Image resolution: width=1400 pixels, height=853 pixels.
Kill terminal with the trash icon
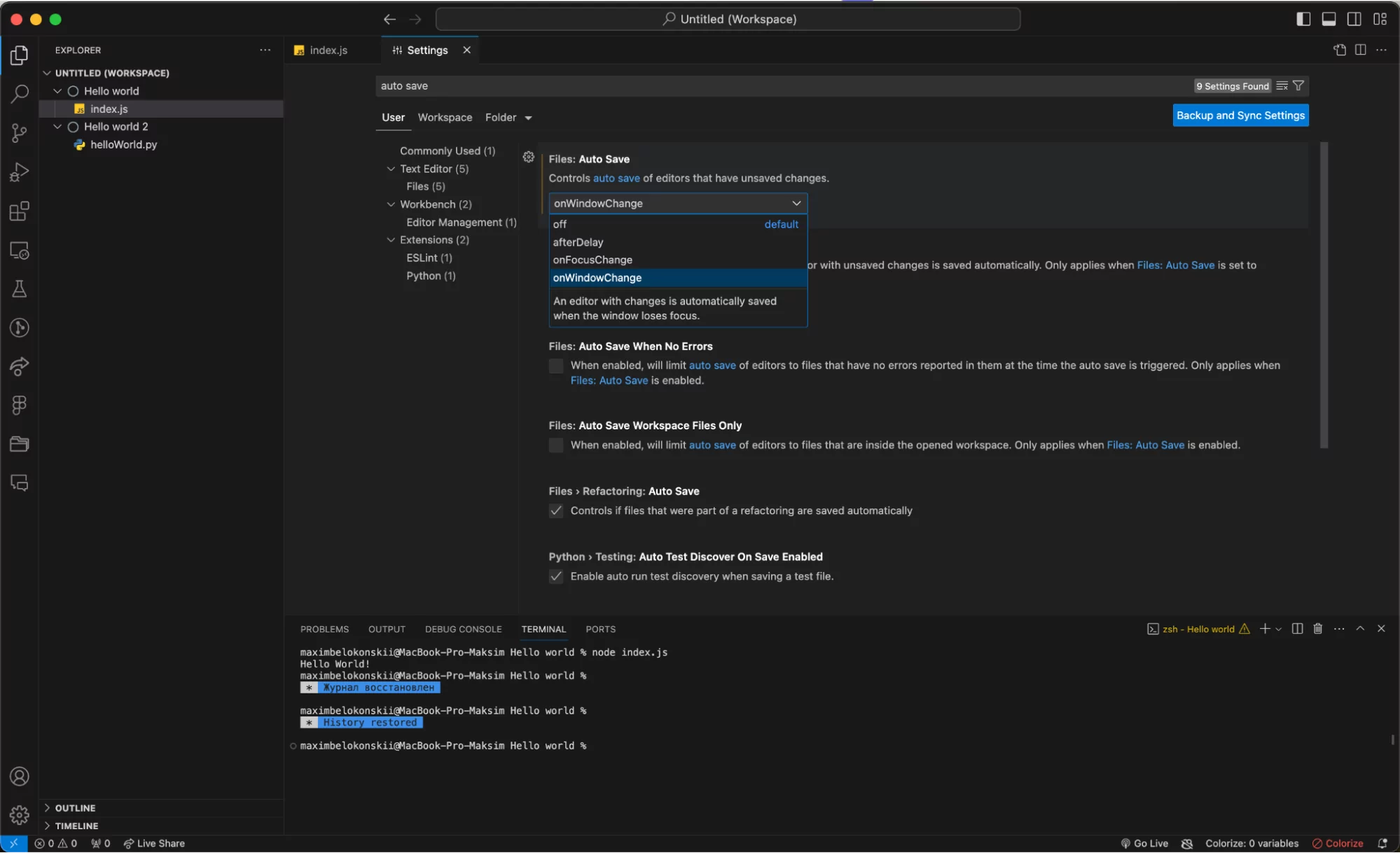pyautogui.click(x=1317, y=629)
